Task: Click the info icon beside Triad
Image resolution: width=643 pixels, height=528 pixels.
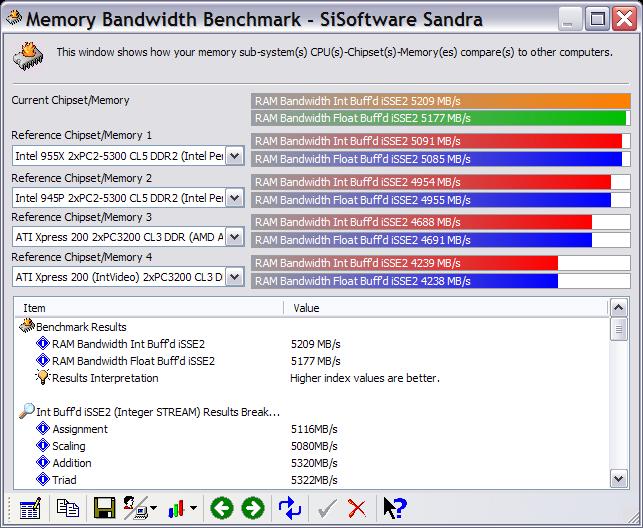Action: pyautogui.click(x=43, y=479)
